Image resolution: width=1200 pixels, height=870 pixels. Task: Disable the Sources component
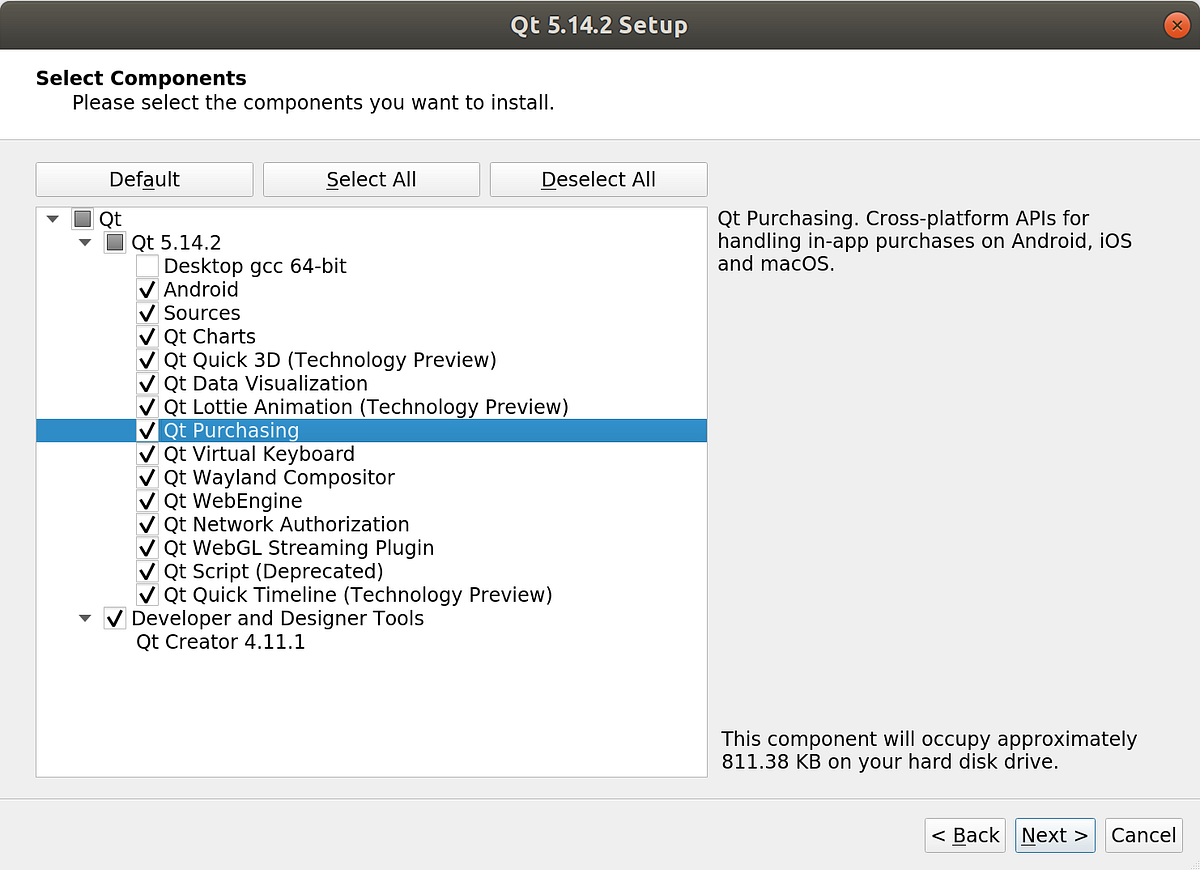pyautogui.click(x=146, y=312)
